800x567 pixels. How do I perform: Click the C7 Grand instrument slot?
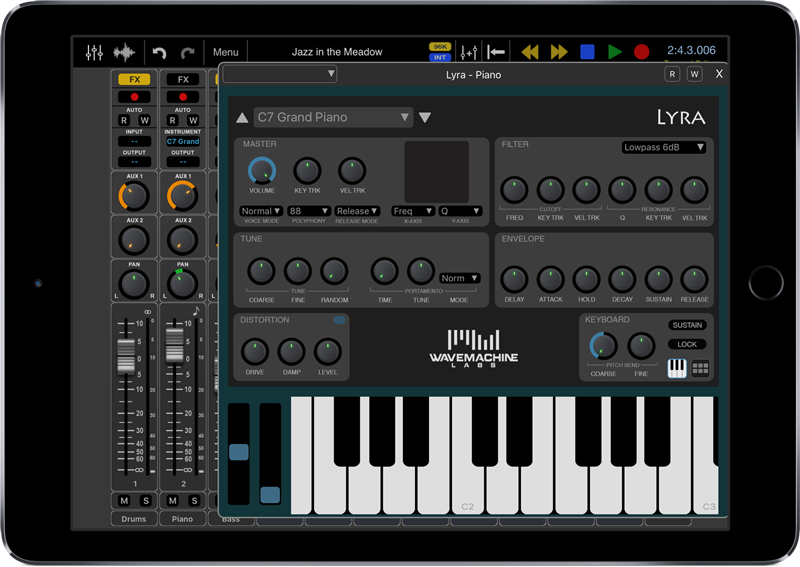pos(183,141)
